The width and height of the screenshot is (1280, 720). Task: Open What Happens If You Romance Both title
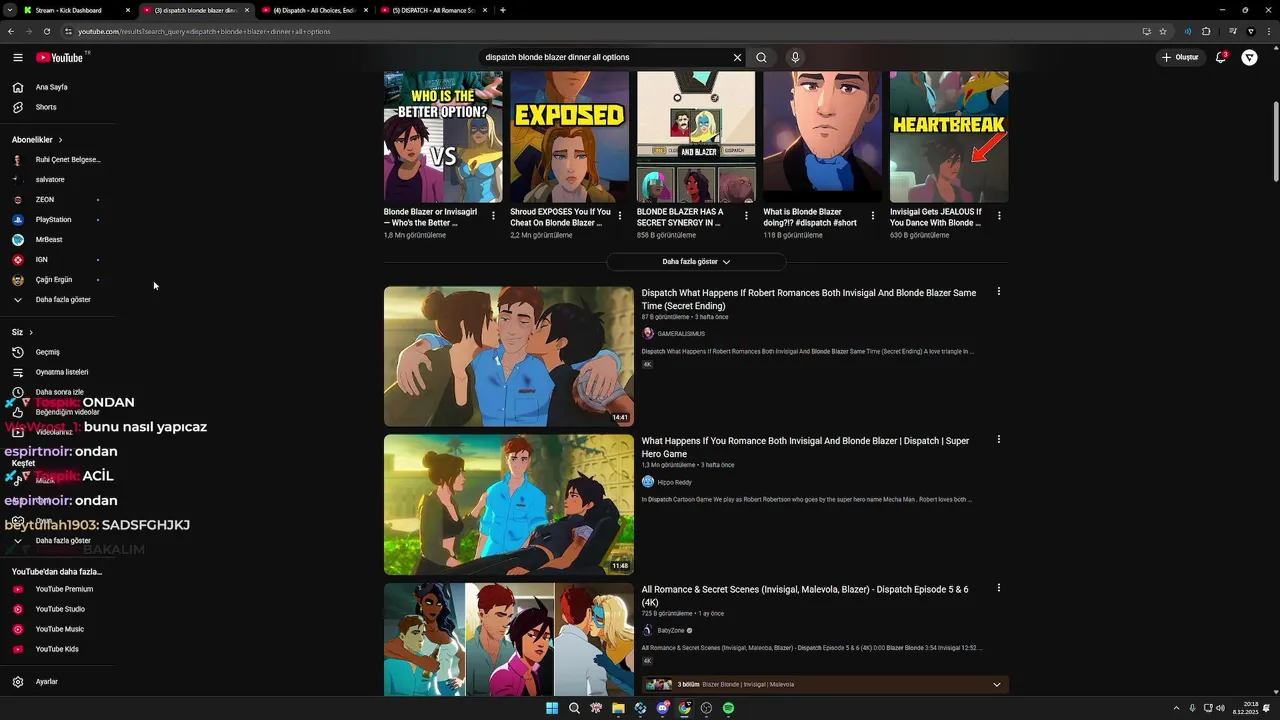[805, 447]
